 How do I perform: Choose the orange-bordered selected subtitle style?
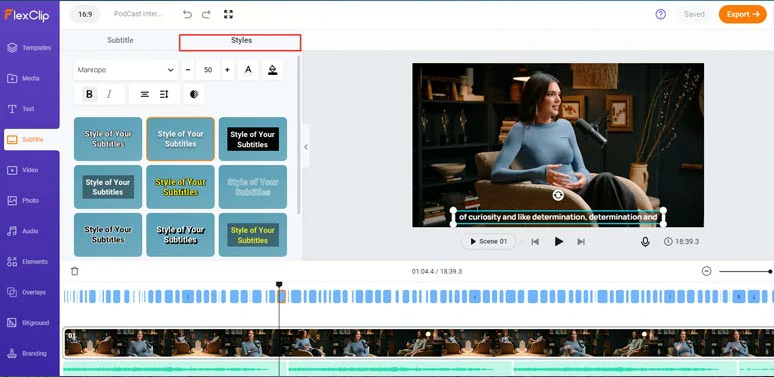point(180,139)
